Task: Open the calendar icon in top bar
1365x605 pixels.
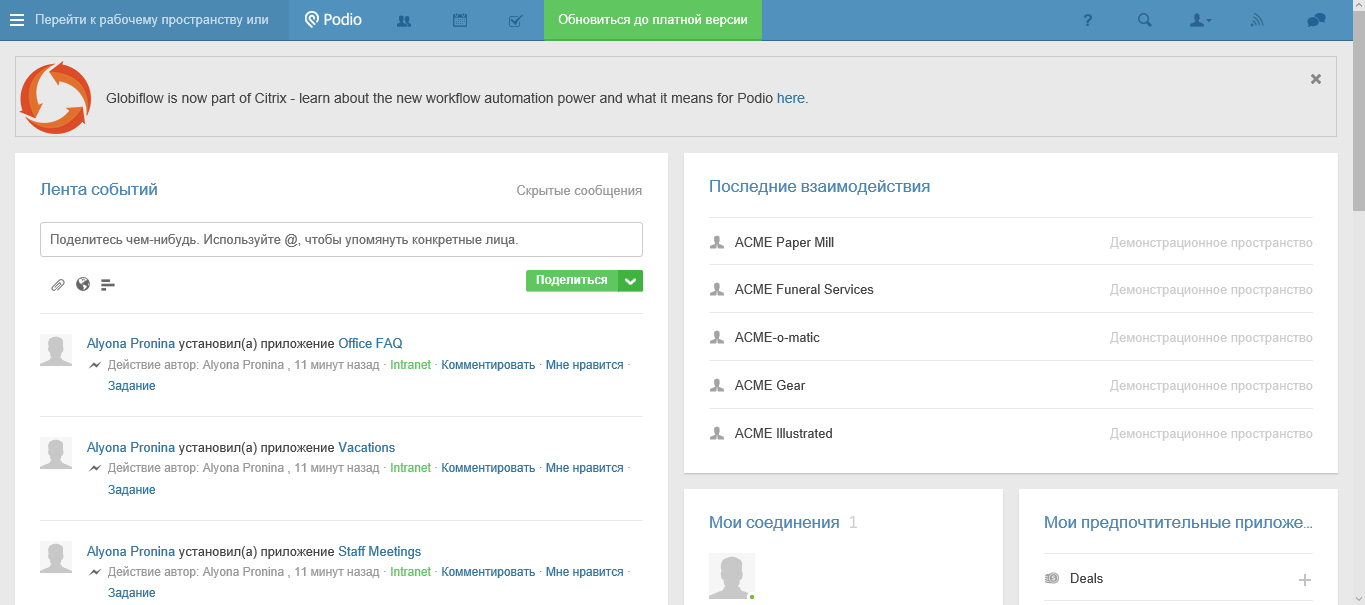Action: coord(460,20)
